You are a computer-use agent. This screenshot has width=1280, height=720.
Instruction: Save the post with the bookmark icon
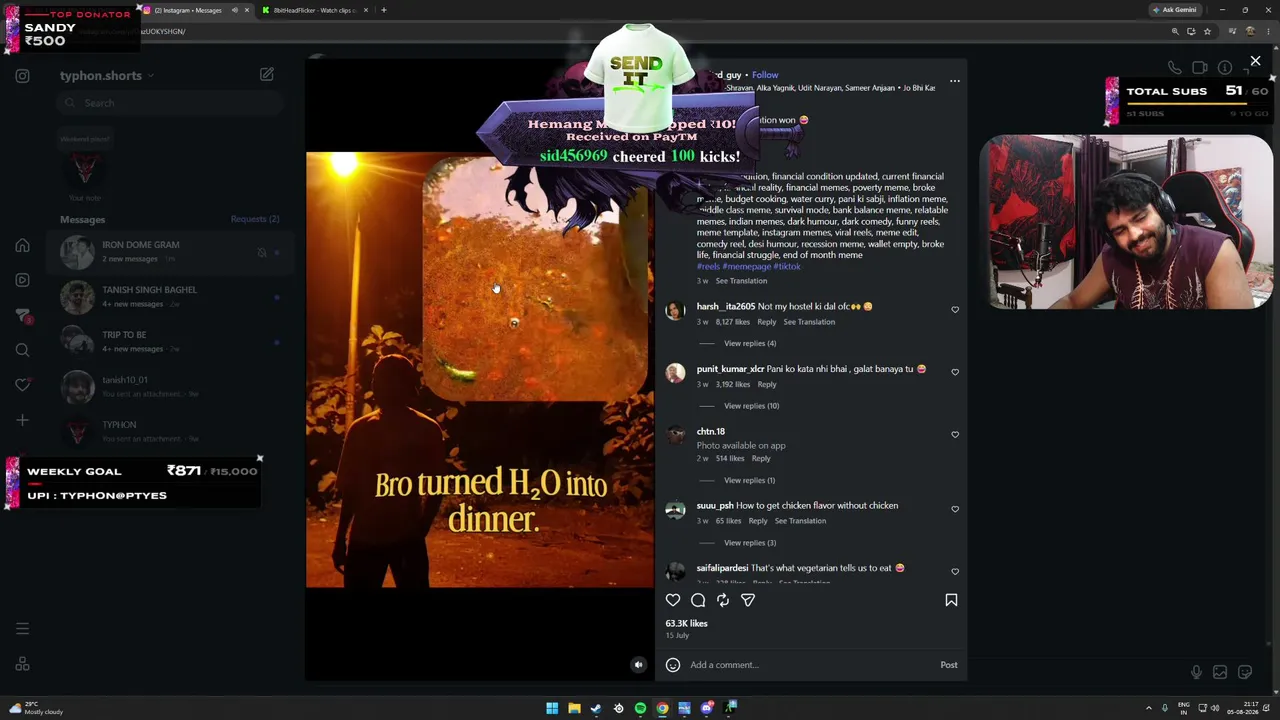click(951, 600)
